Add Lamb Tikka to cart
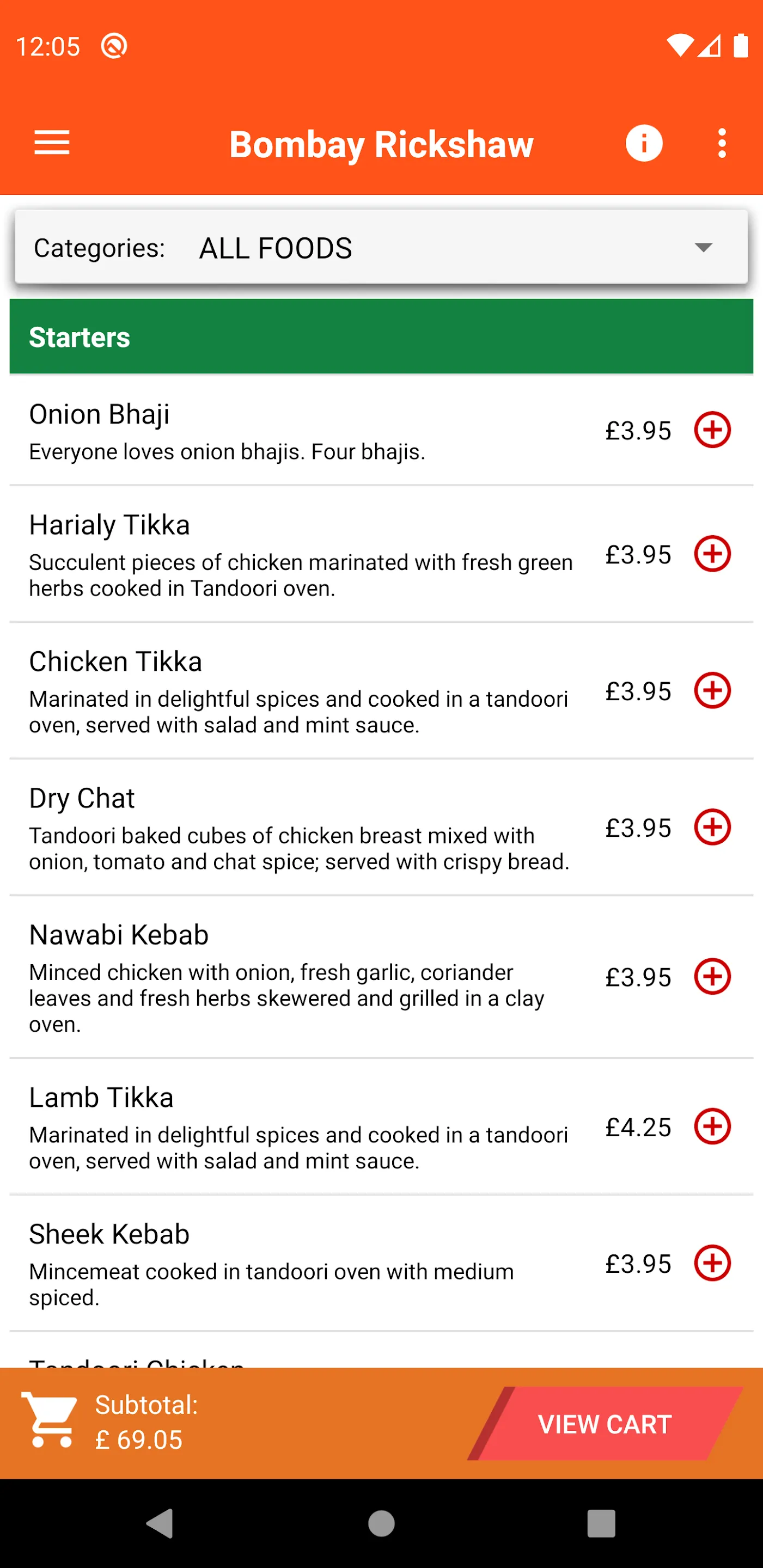This screenshot has width=763, height=1568. coord(712,1126)
